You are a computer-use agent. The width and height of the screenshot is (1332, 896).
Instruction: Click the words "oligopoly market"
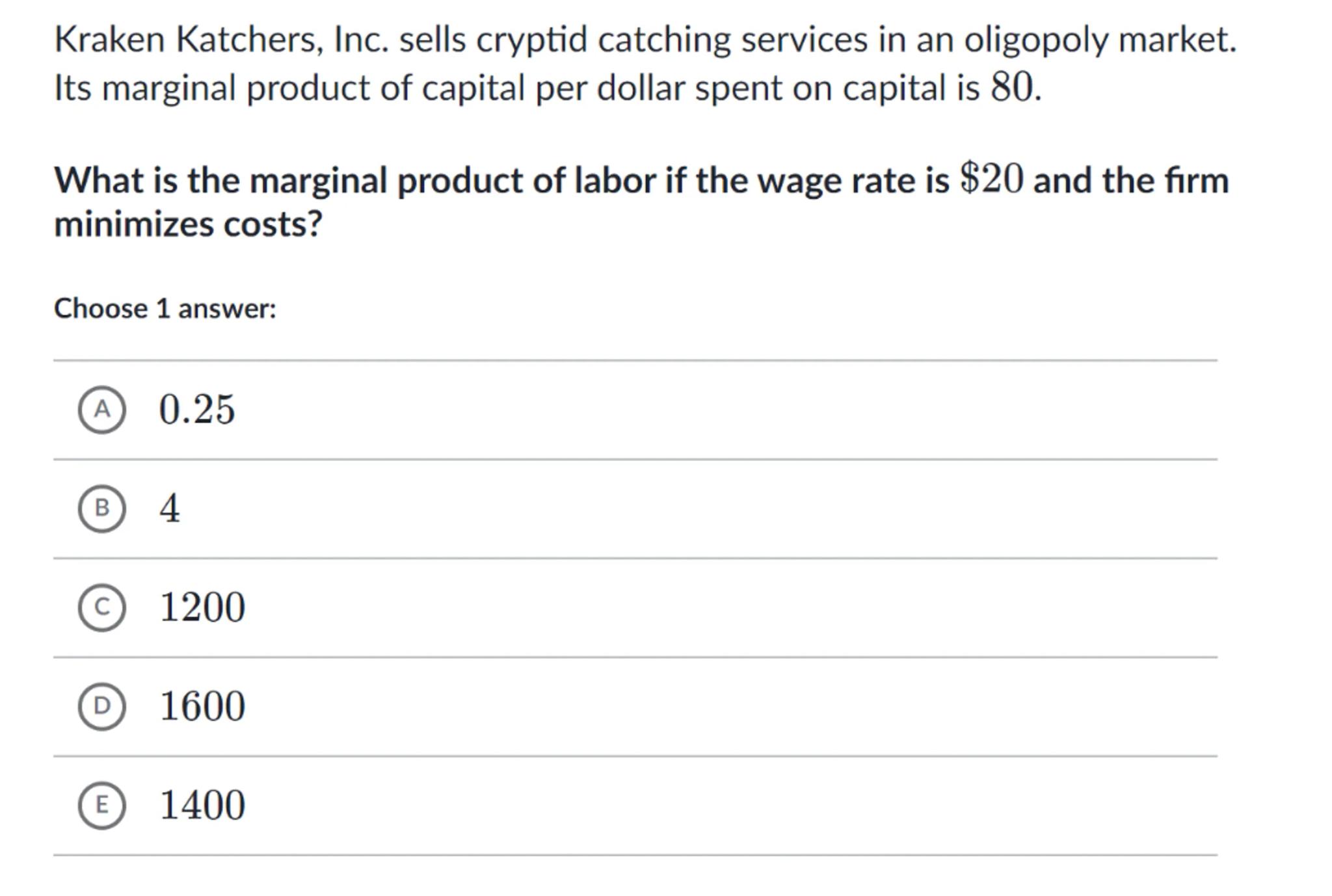click(x=1098, y=40)
